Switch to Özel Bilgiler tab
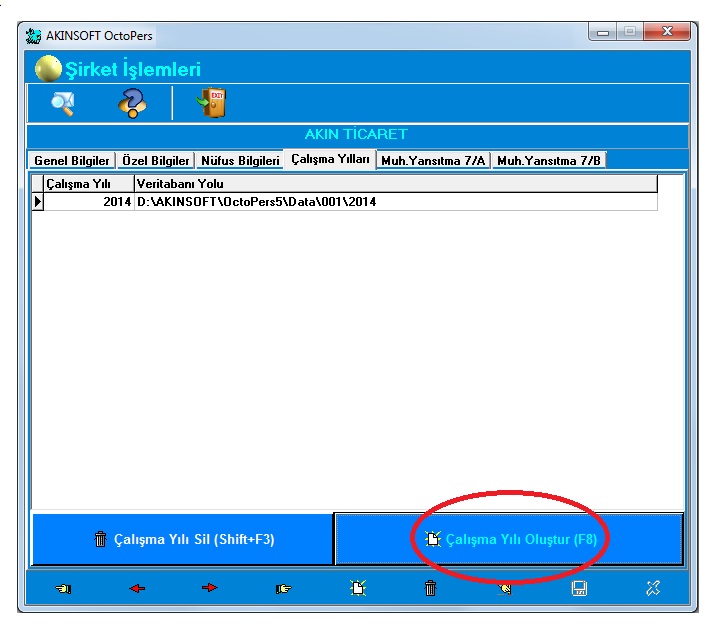725x644 pixels. (156, 161)
